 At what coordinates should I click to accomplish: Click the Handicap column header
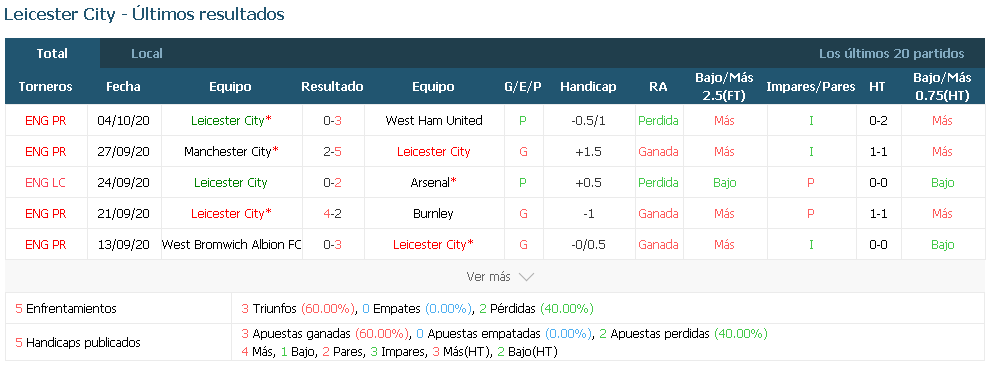[588, 87]
